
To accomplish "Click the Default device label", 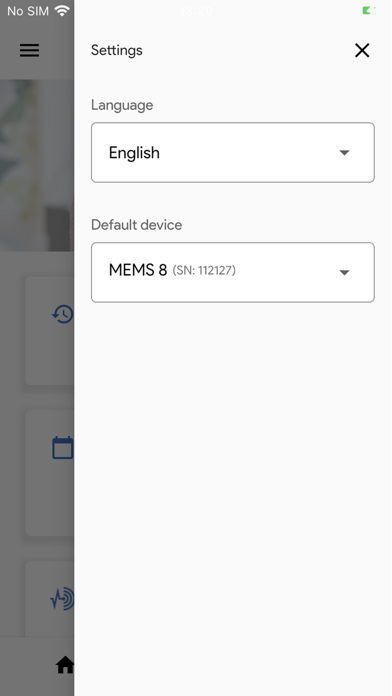I will tap(136, 225).
